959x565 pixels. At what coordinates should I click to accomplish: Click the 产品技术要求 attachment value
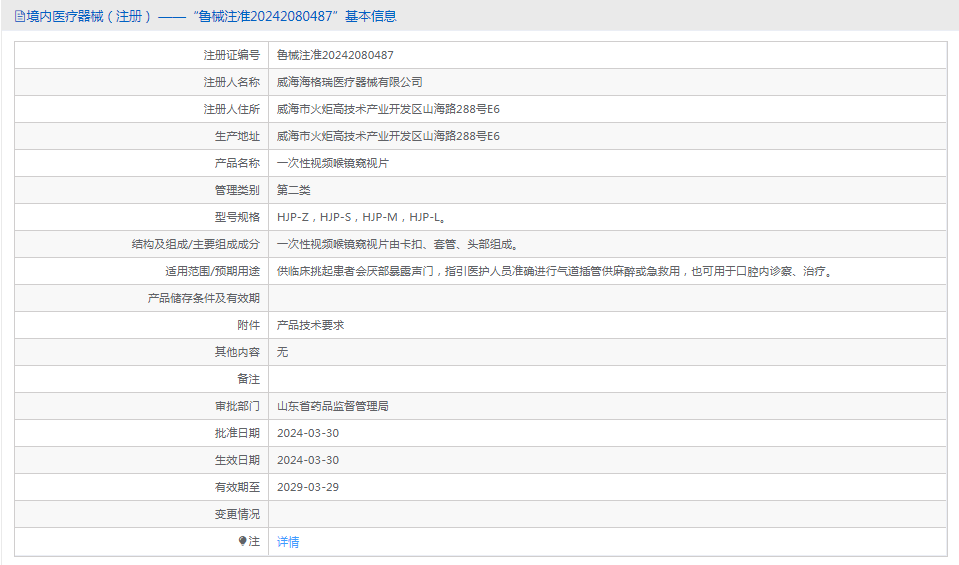(311, 325)
